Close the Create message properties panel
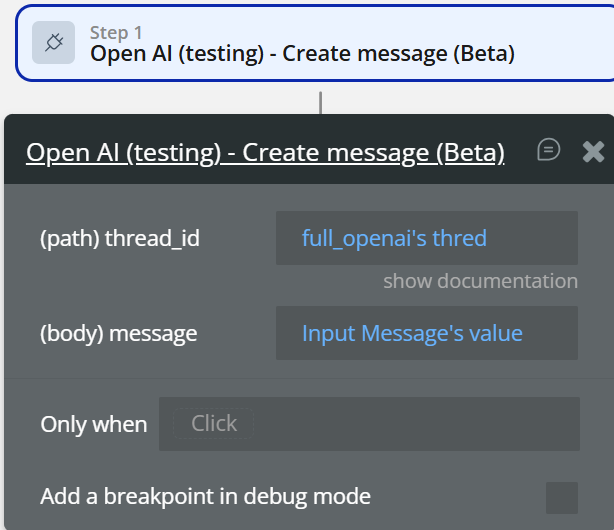Screen dimensions: 614x530 click(x=593, y=151)
